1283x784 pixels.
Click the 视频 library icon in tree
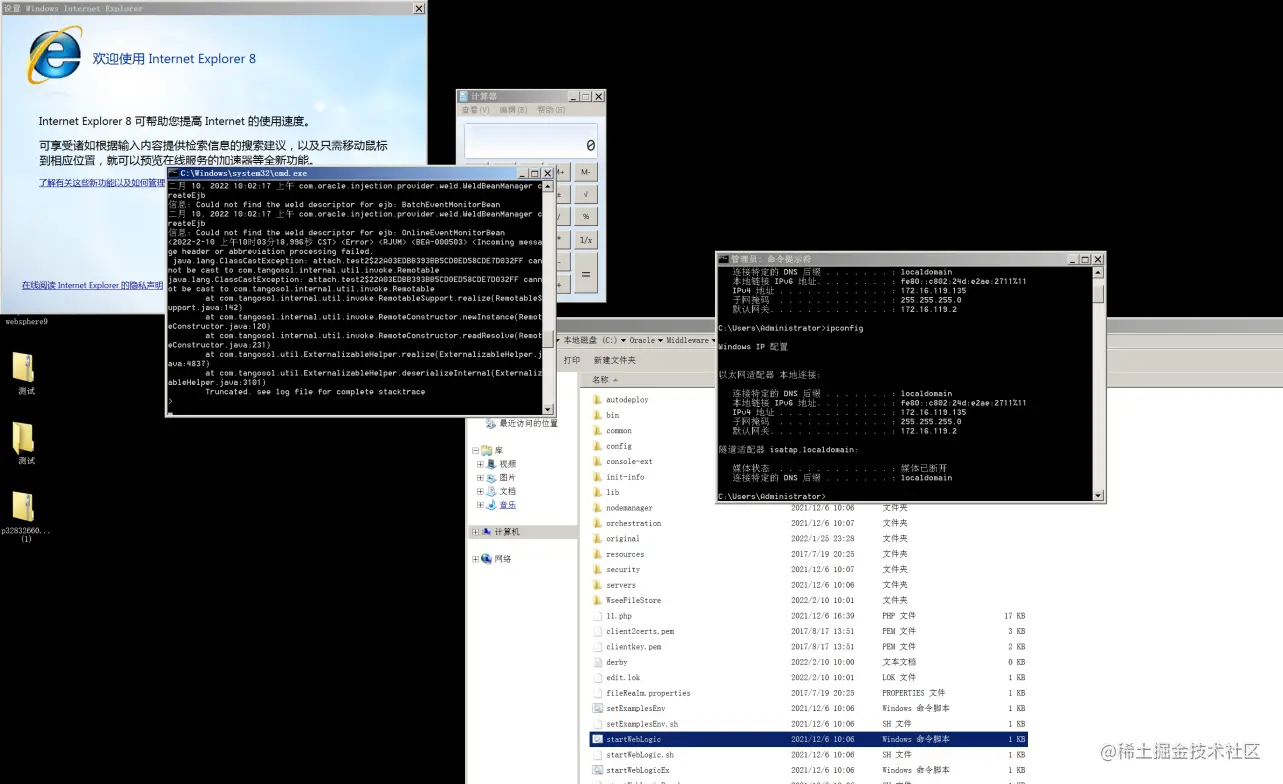pyautogui.click(x=491, y=464)
